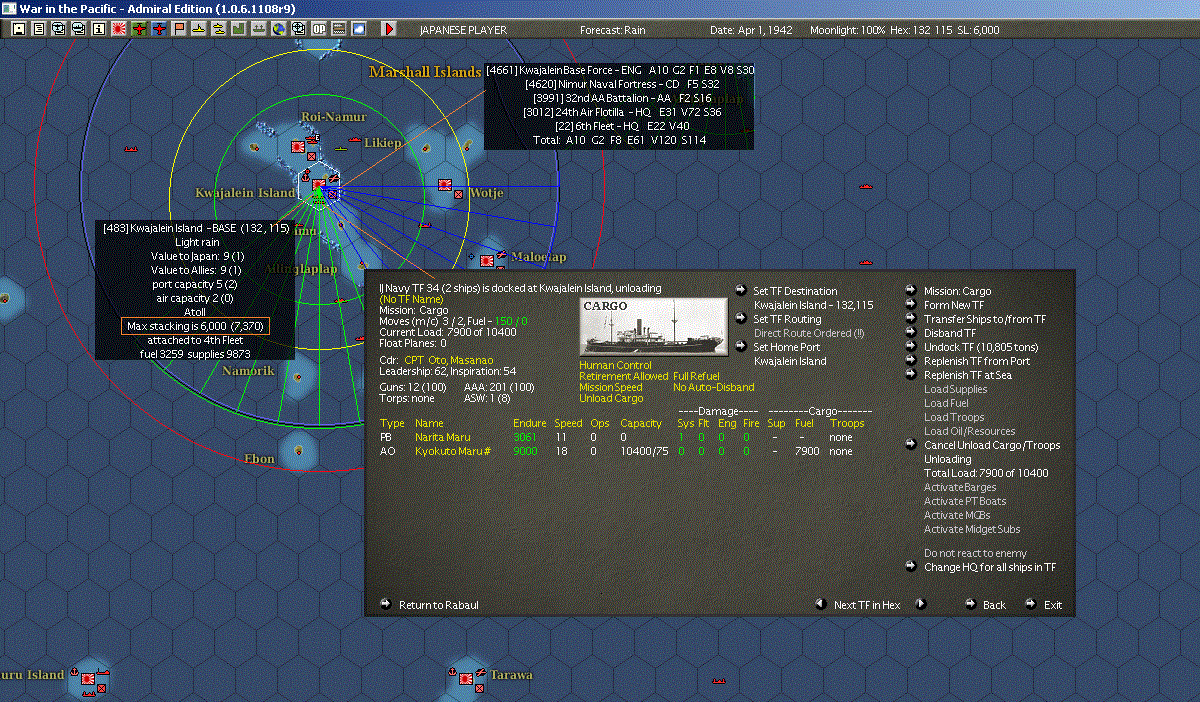The image size is (1200, 702).
Task: Toggle the Unload Cargo setting
Action: [x=609, y=398]
